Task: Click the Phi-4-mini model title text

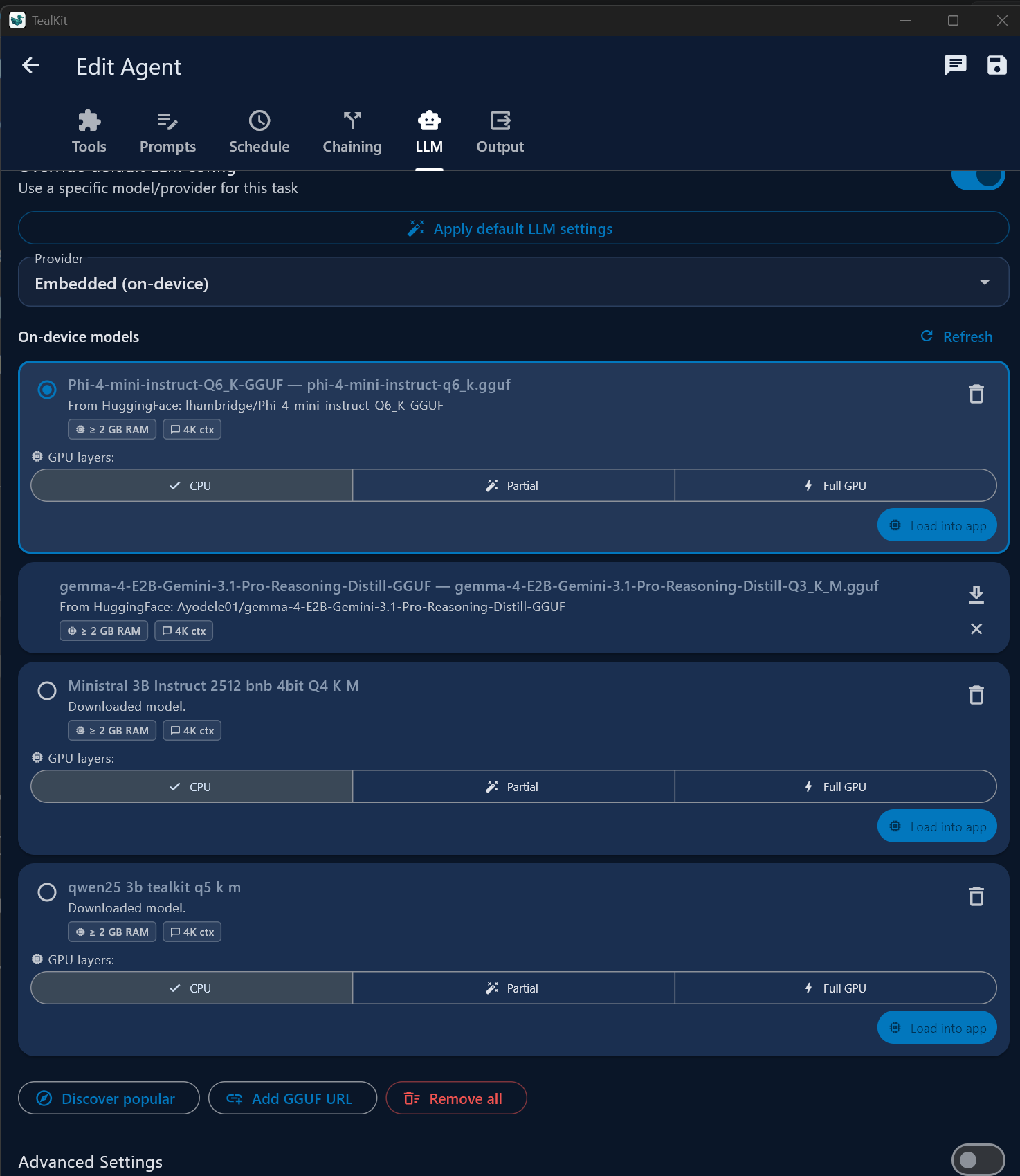Action: [x=289, y=385]
